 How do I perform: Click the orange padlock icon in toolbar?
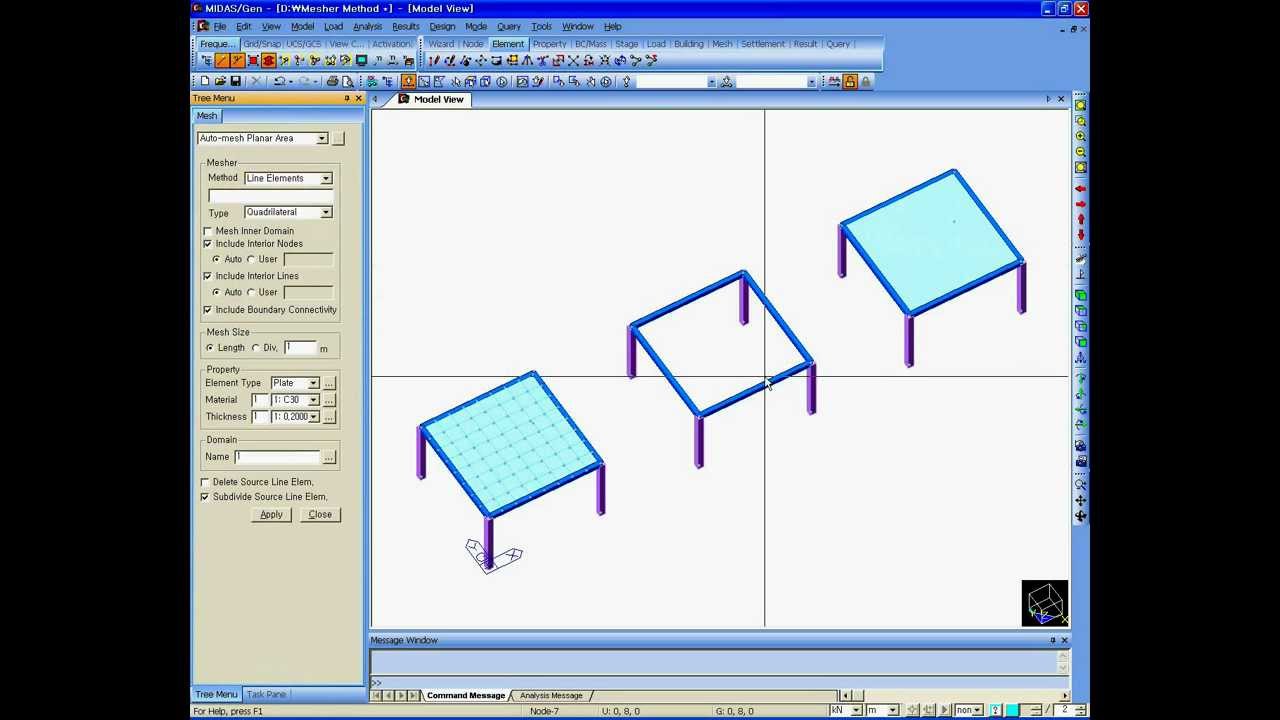(850, 82)
